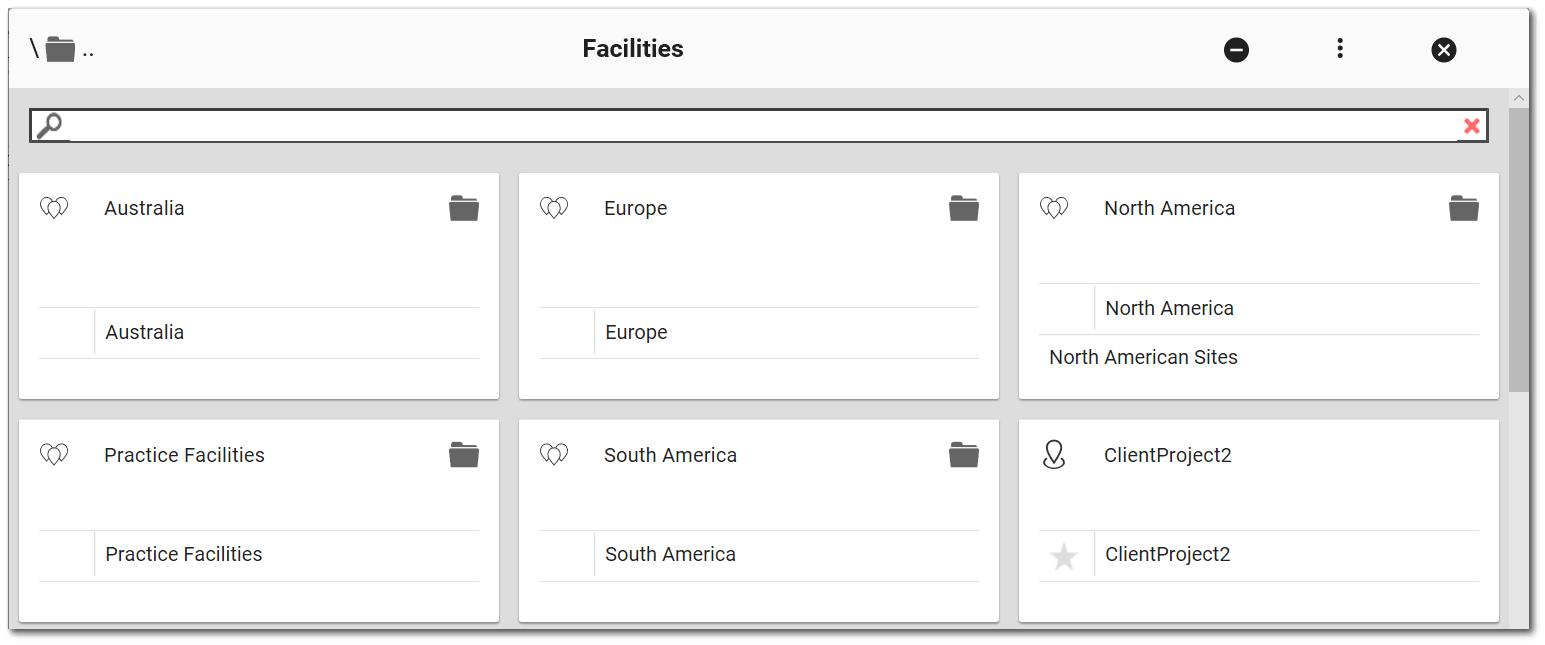Click the search magnifier icon
Image resolution: width=1545 pixels, height=645 pixels.
(x=49, y=124)
